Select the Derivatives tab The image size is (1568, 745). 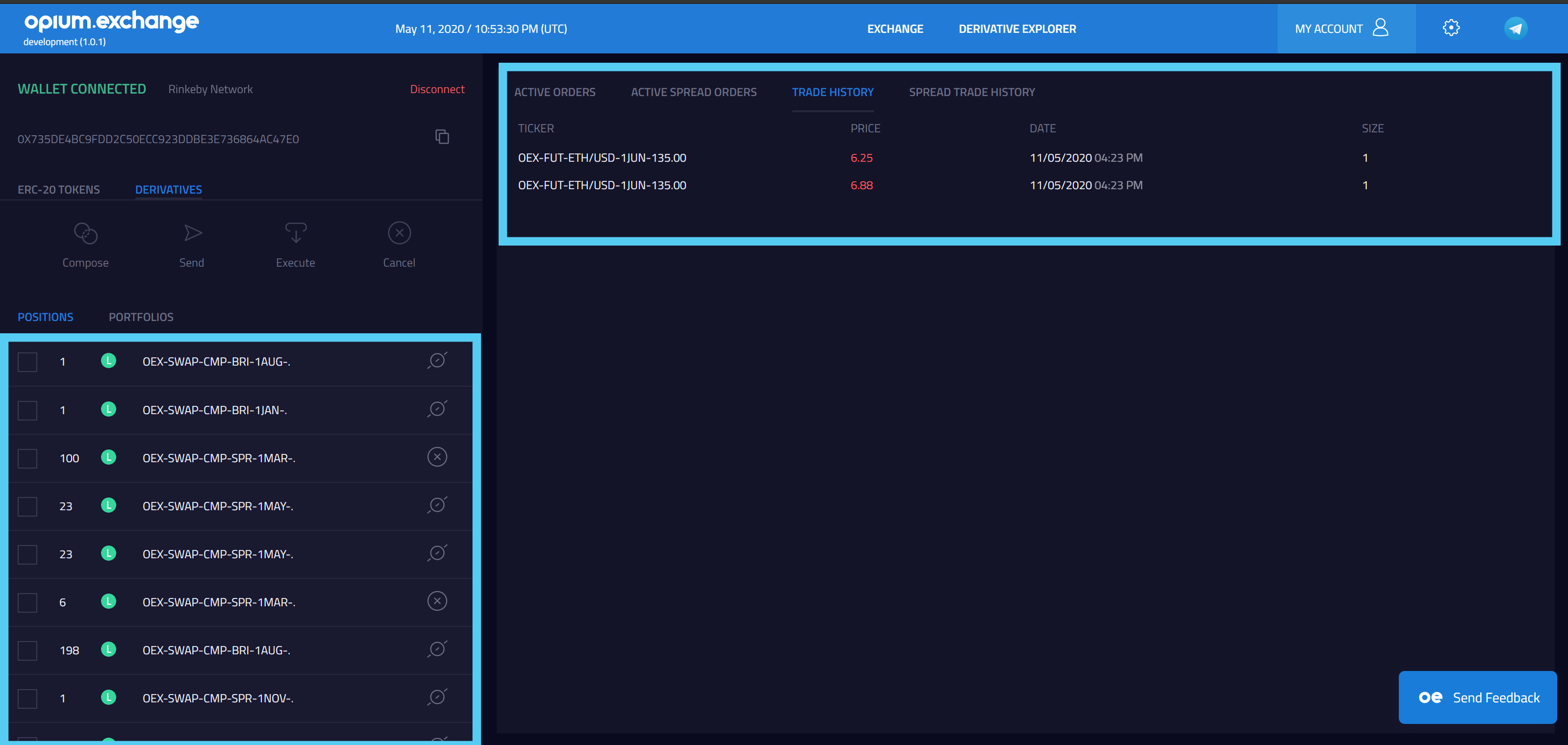click(x=168, y=189)
